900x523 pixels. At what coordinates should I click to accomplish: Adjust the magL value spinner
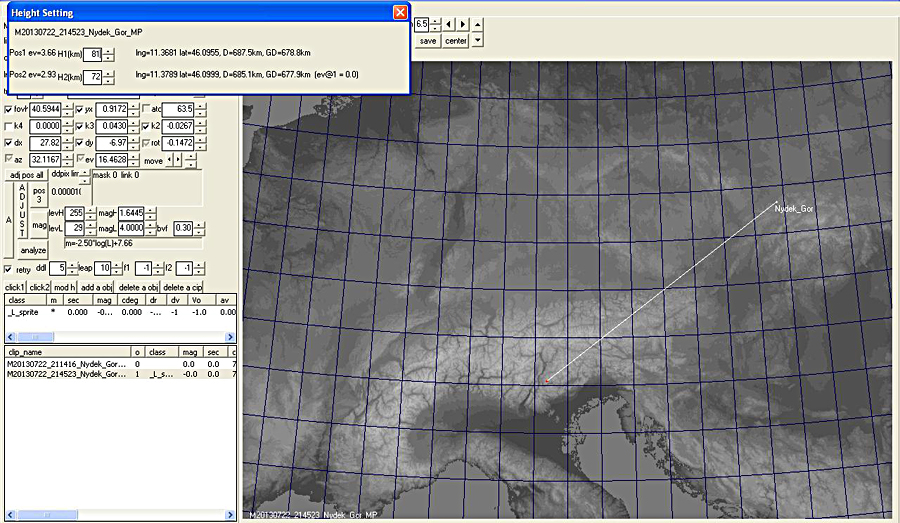(150, 228)
